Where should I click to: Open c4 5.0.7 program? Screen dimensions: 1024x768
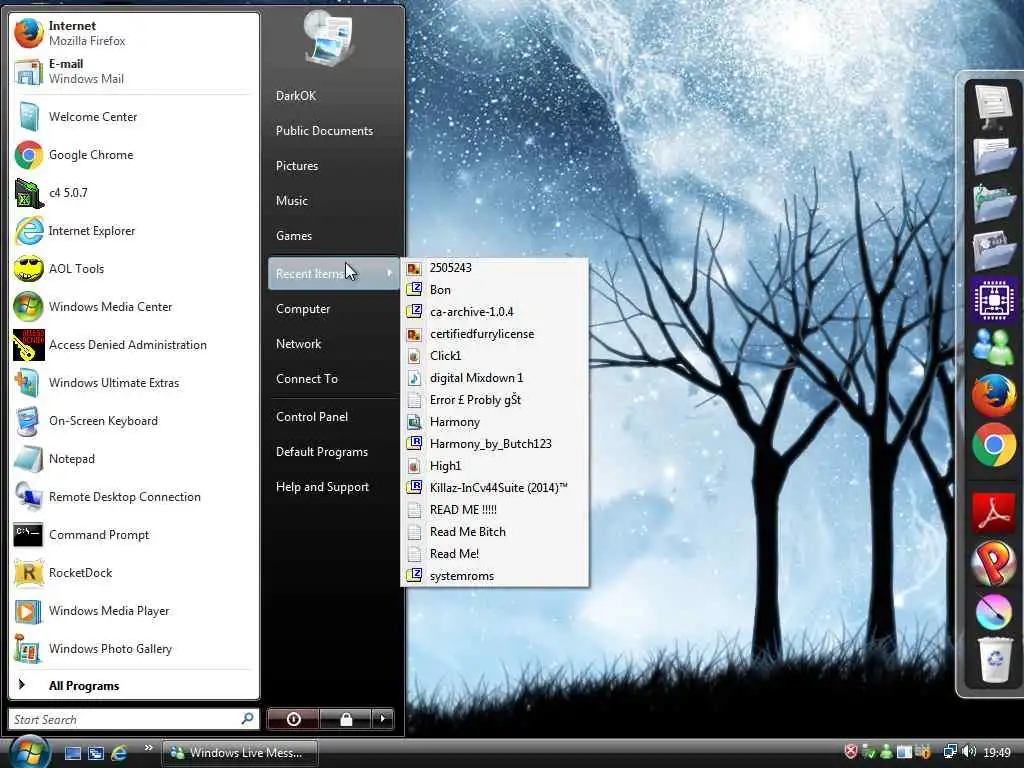pyautogui.click(x=134, y=193)
